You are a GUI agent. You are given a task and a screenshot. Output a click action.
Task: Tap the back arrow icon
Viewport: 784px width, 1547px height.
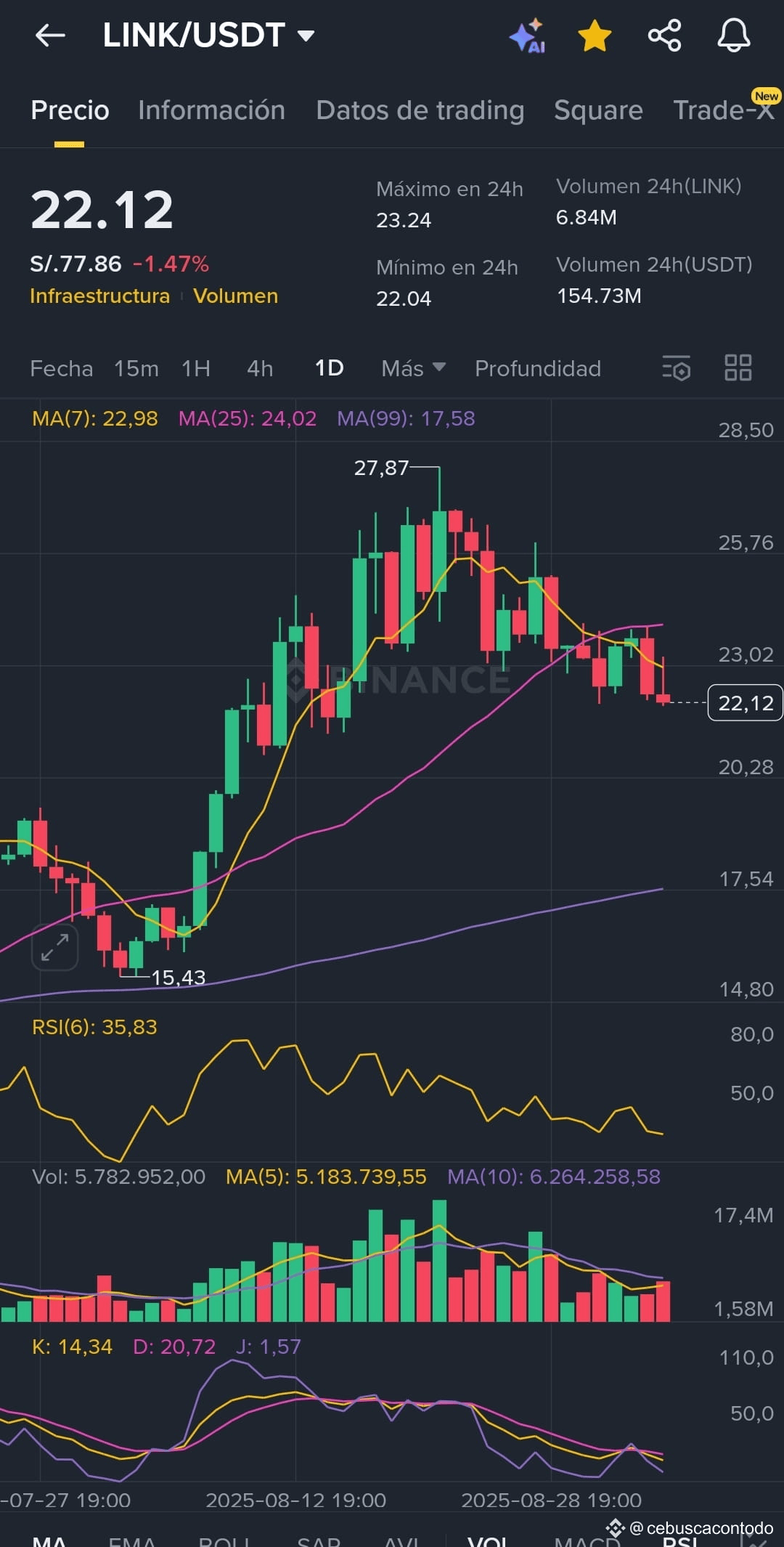(50, 35)
